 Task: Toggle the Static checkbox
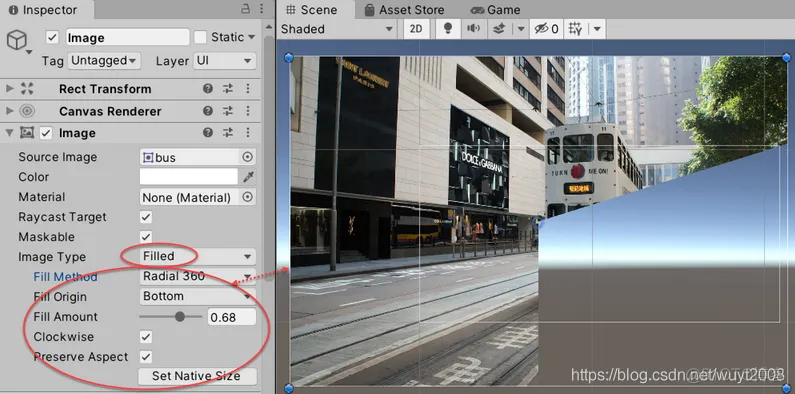pyautogui.click(x=201, y=37)
